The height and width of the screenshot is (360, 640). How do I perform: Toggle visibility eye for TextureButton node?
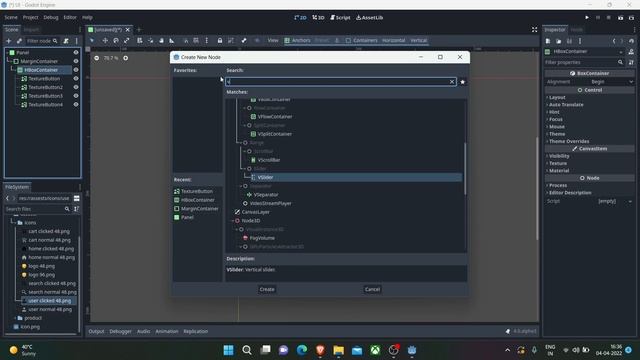pyautogui.click(x=76, y=78)
